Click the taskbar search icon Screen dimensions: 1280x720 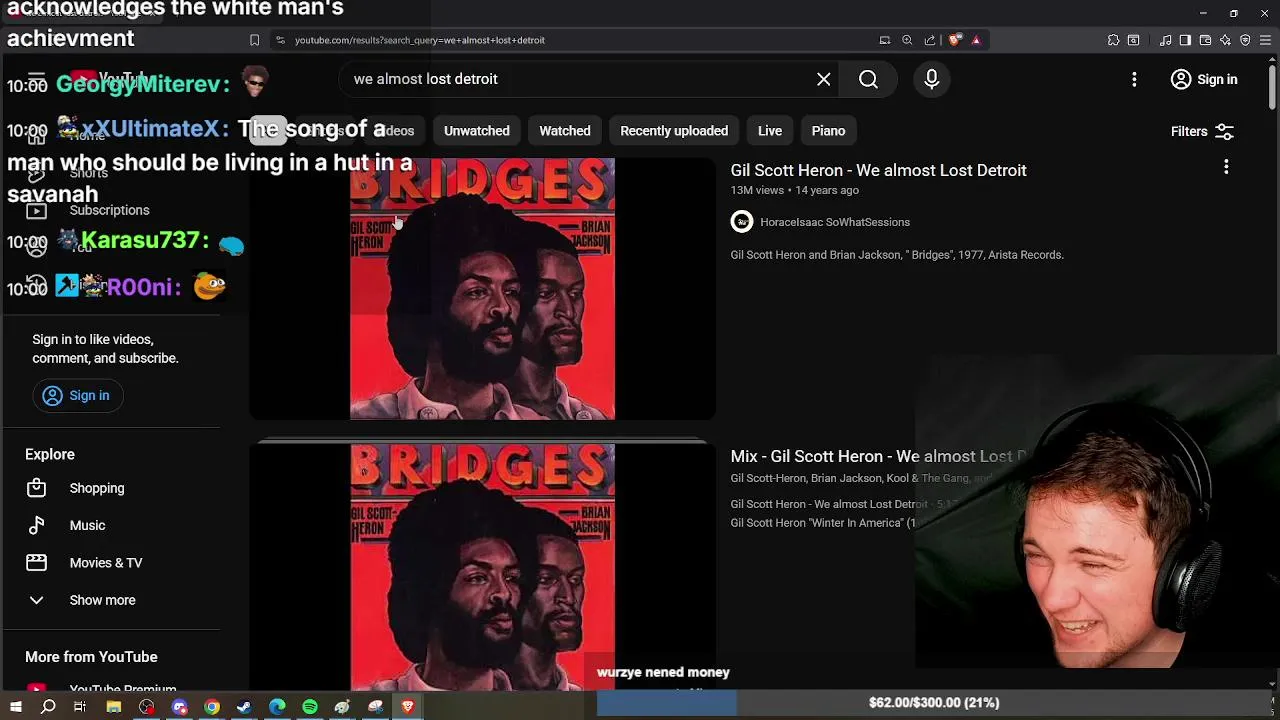[48, 707]
